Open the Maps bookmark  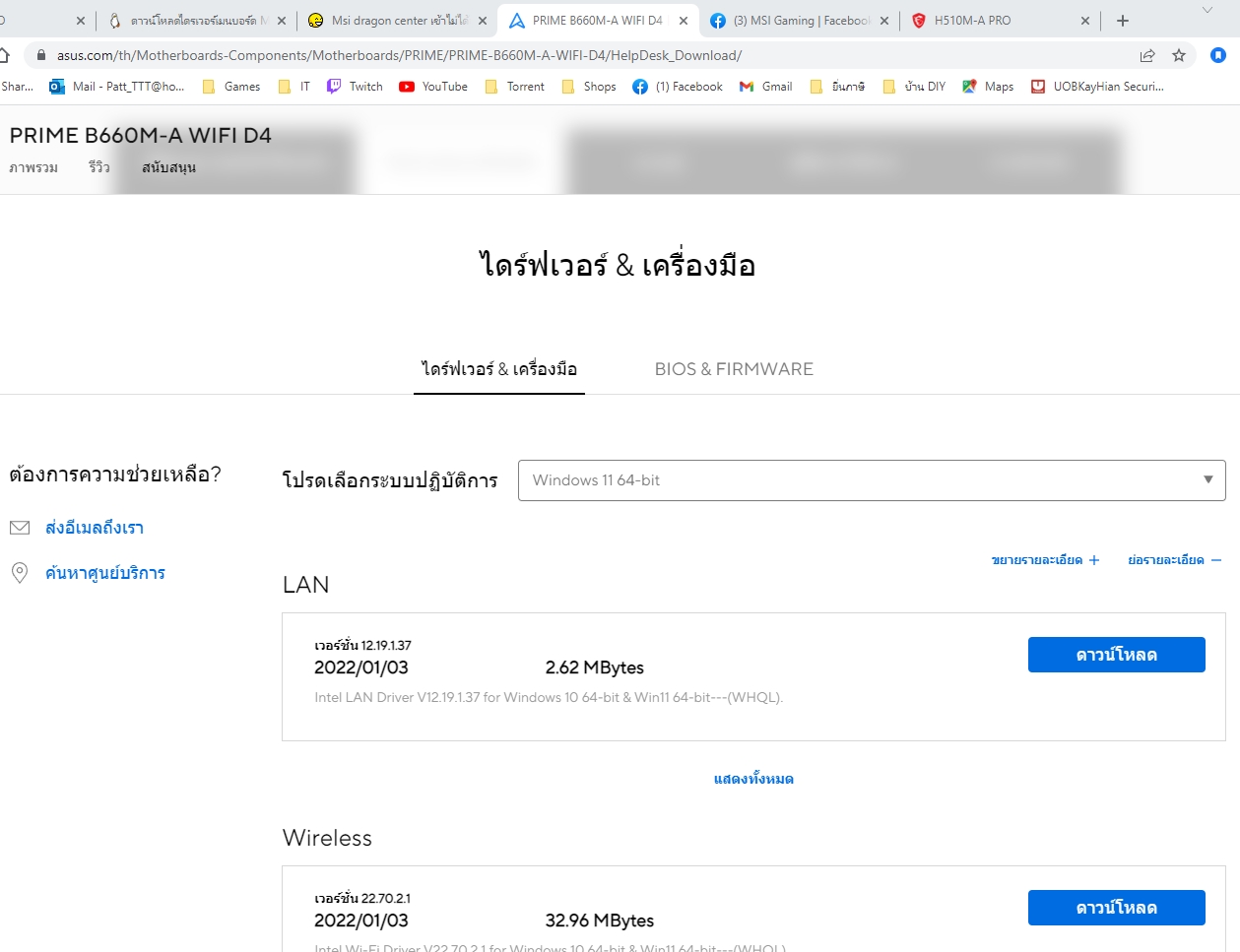point(988,87)
